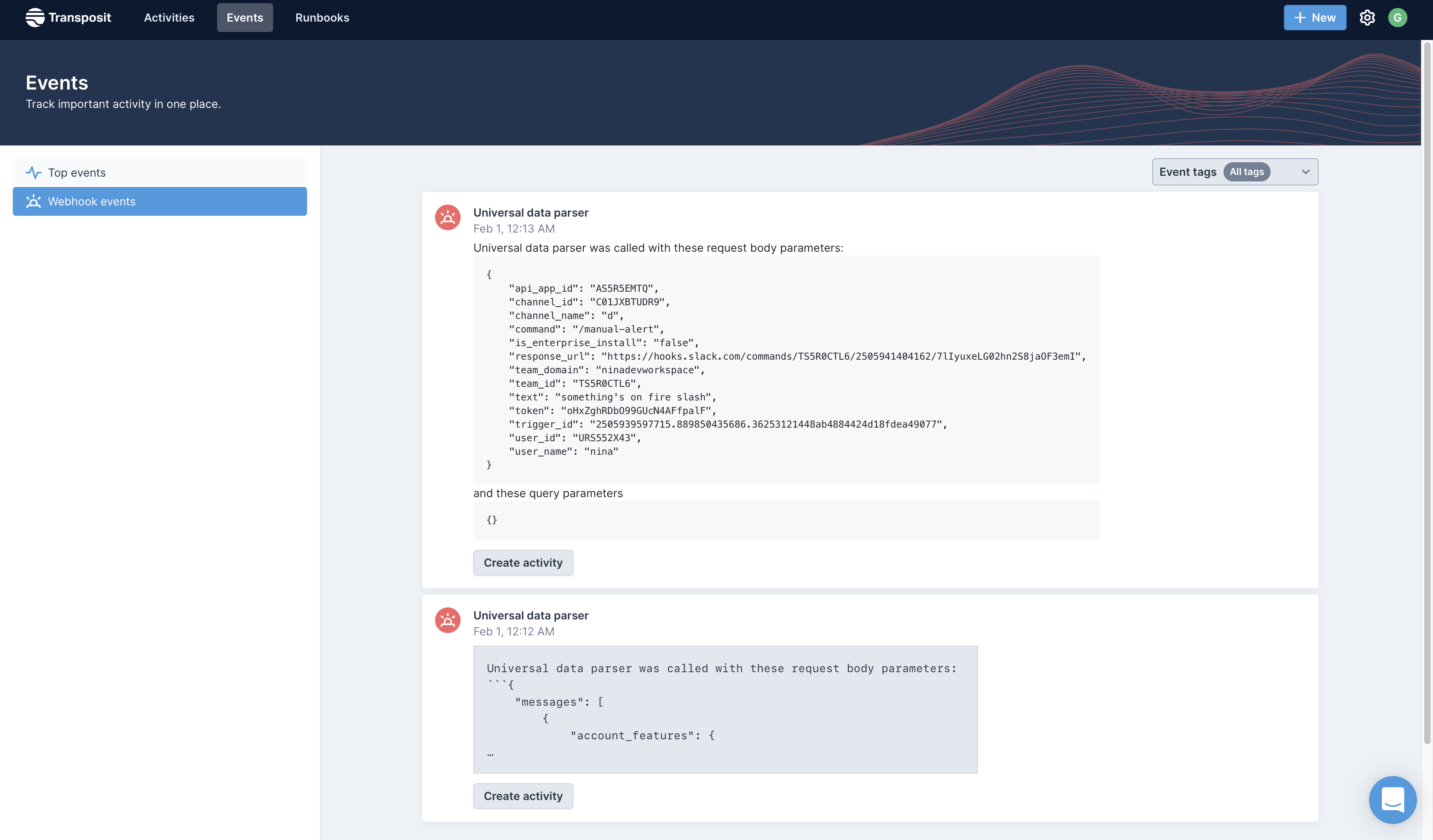Create activity for 12:12 AM event

click(x=523, y=796)
